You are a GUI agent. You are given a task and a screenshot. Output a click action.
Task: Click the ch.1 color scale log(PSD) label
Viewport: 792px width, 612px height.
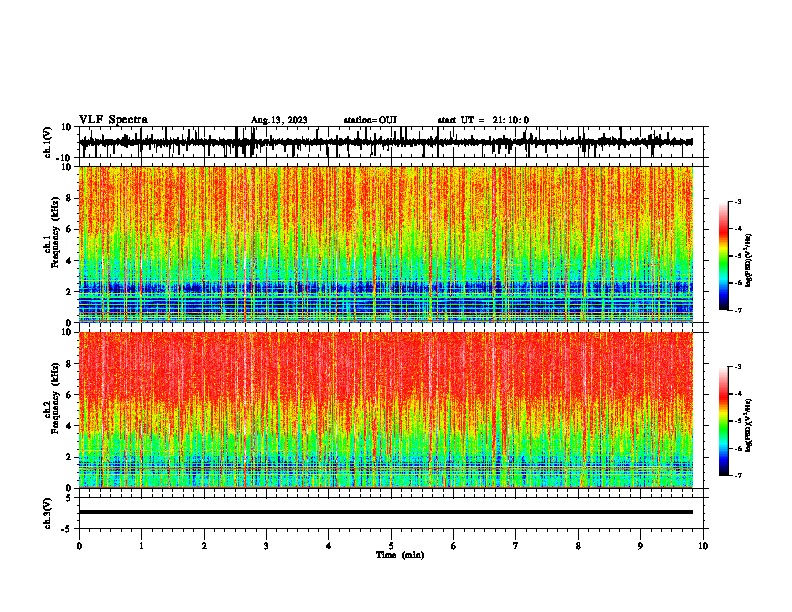(749, 261)
